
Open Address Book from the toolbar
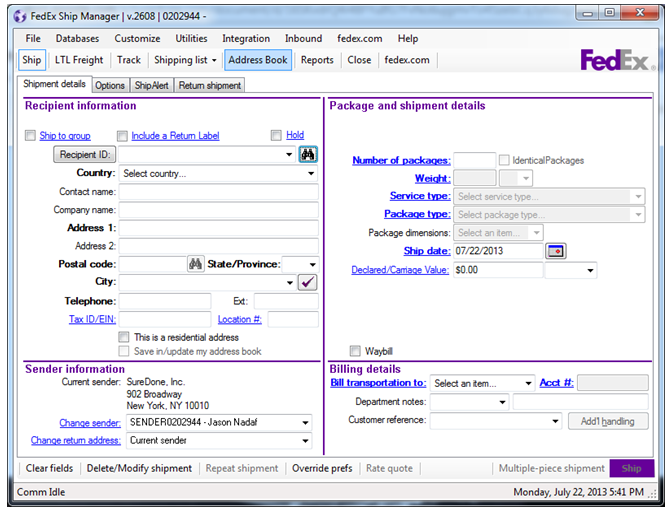[258, 60]
